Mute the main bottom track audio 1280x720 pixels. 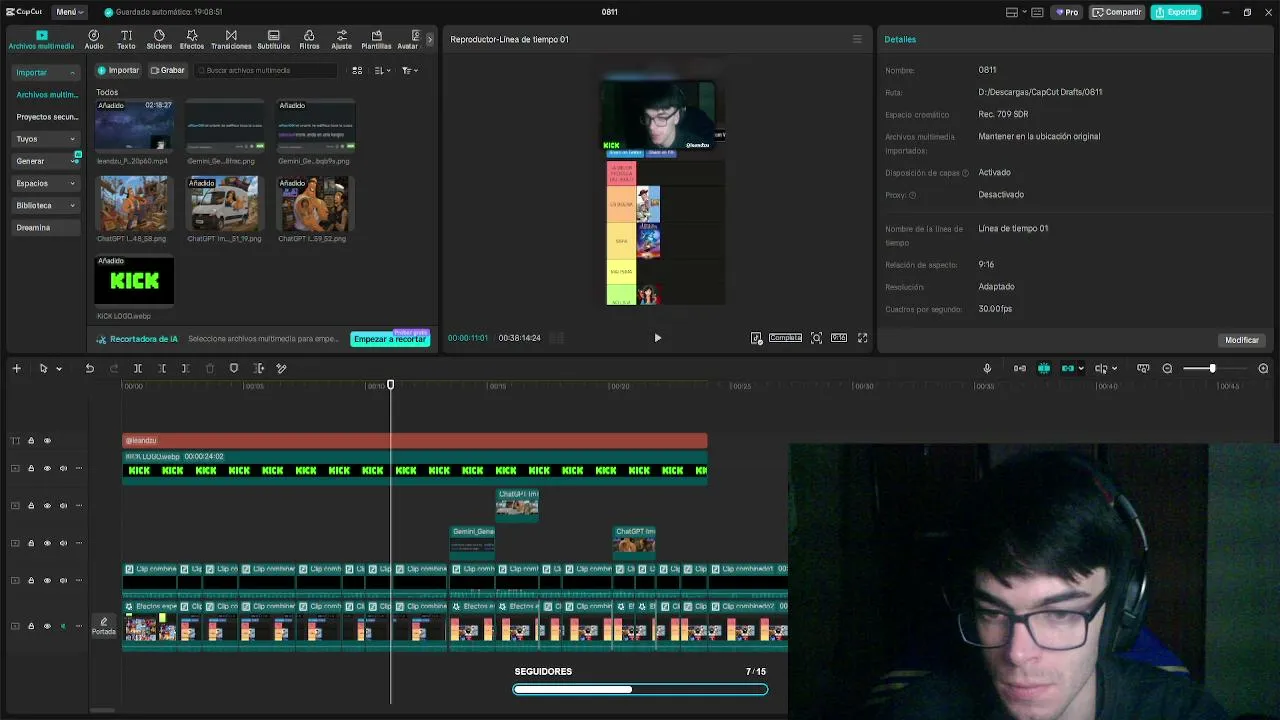pos(63,626)
